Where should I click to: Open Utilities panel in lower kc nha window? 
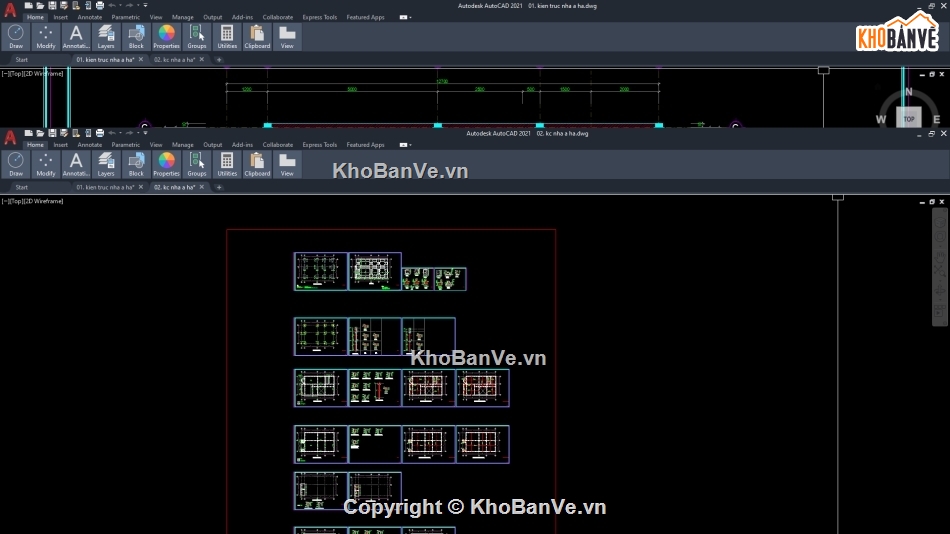click(227, 164)
